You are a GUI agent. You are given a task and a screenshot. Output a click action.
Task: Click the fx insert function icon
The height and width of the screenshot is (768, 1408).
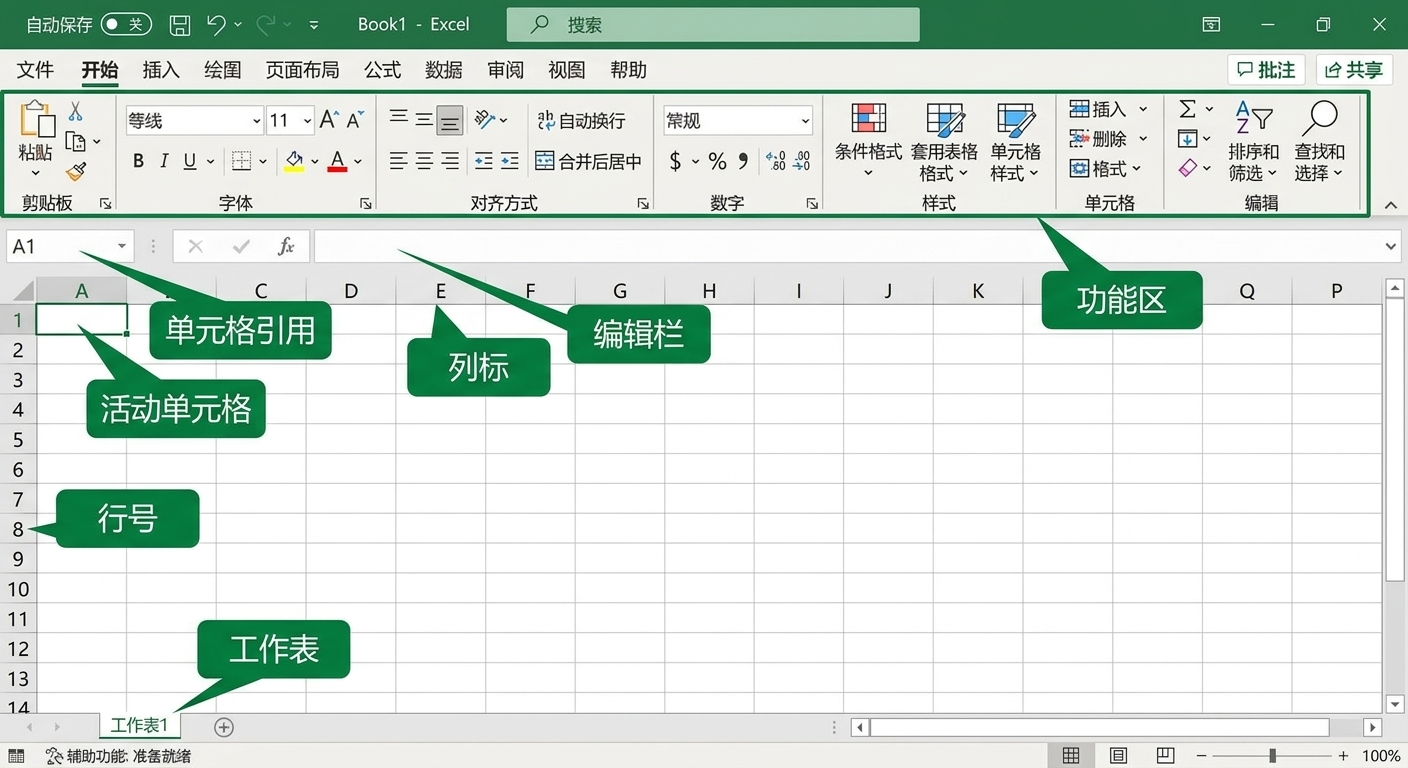pos(286,246)
